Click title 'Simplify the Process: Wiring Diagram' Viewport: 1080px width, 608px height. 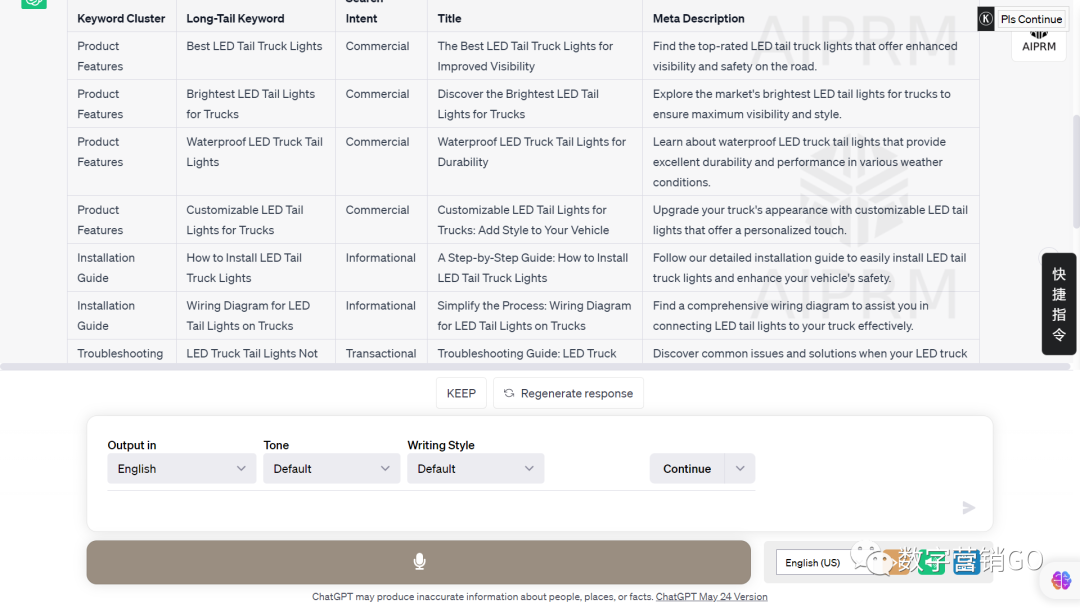pyautogui.click(x=534, y=315)
